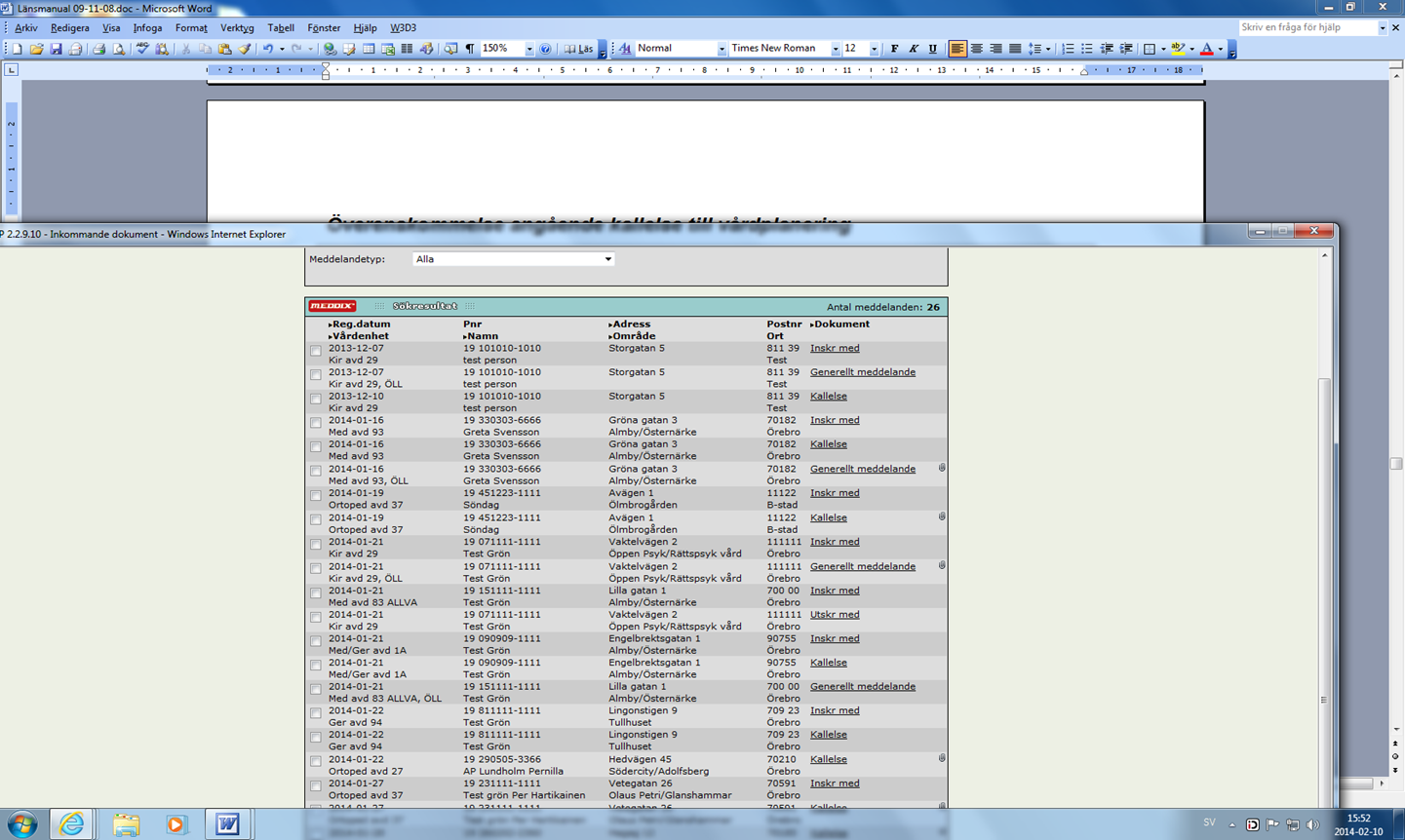Click the Format Painter brush
The width and height of the screenshot is (1405, 840).
[x=245, y=49]
